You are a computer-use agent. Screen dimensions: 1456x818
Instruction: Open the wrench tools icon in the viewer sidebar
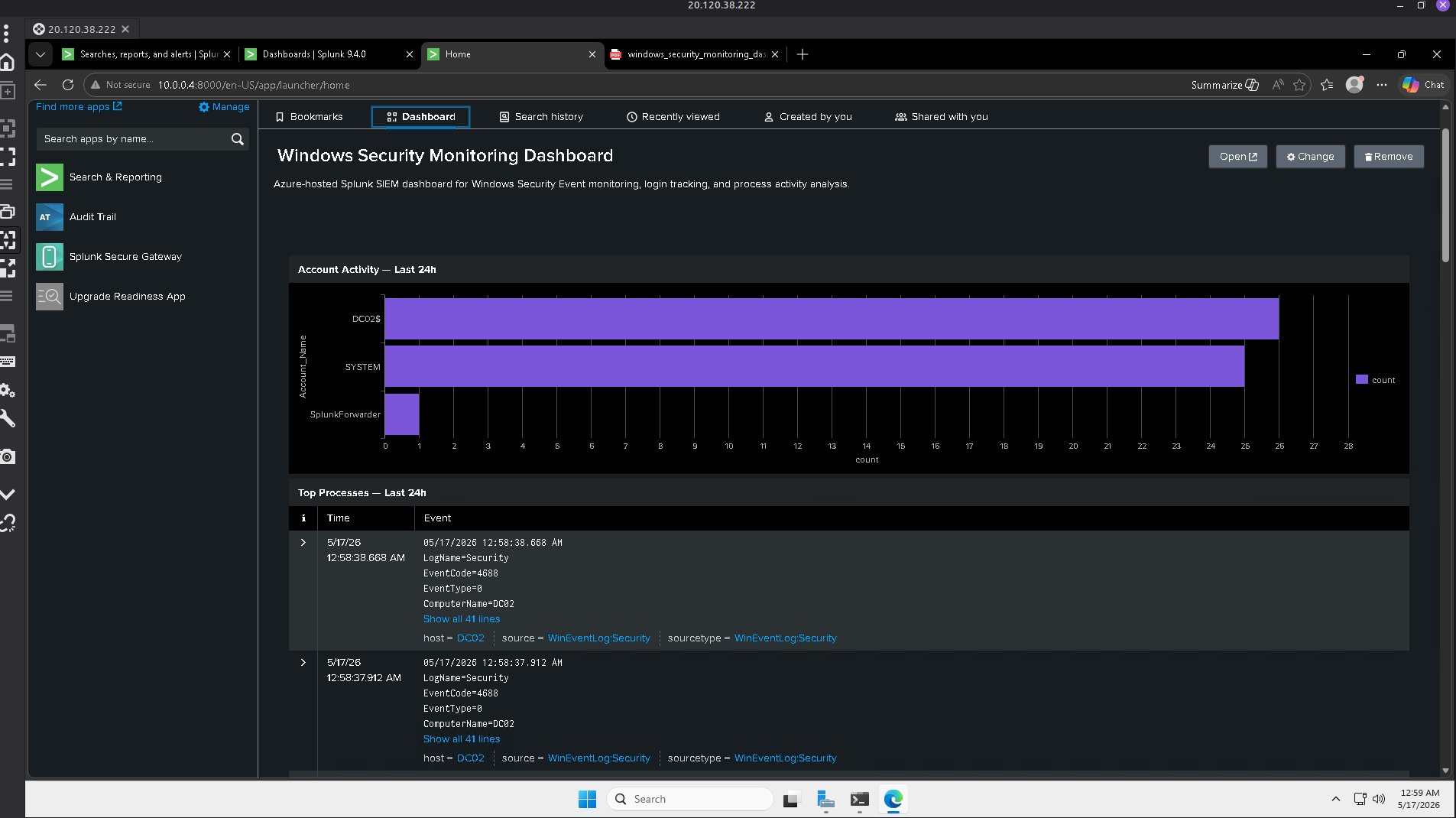tap(8, 418)
